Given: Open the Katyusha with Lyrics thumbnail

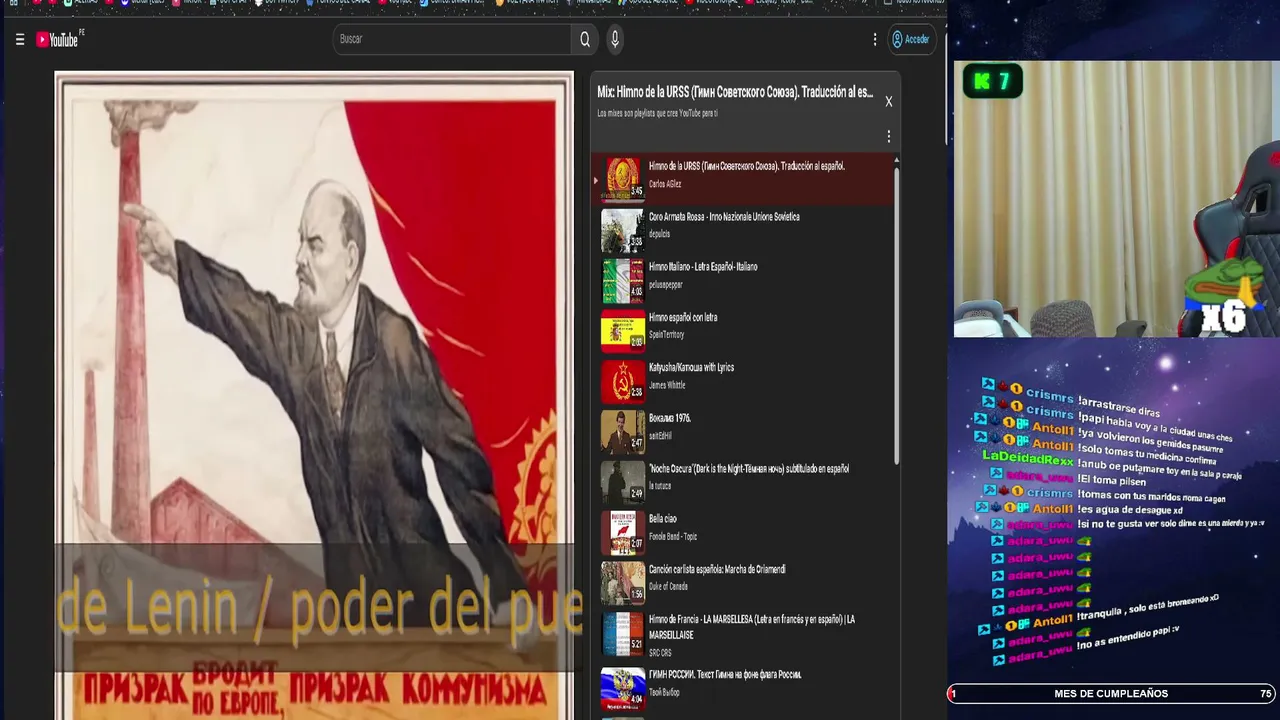Looking at the screenshot, I should pyautogui.click(x=622, y=380).
